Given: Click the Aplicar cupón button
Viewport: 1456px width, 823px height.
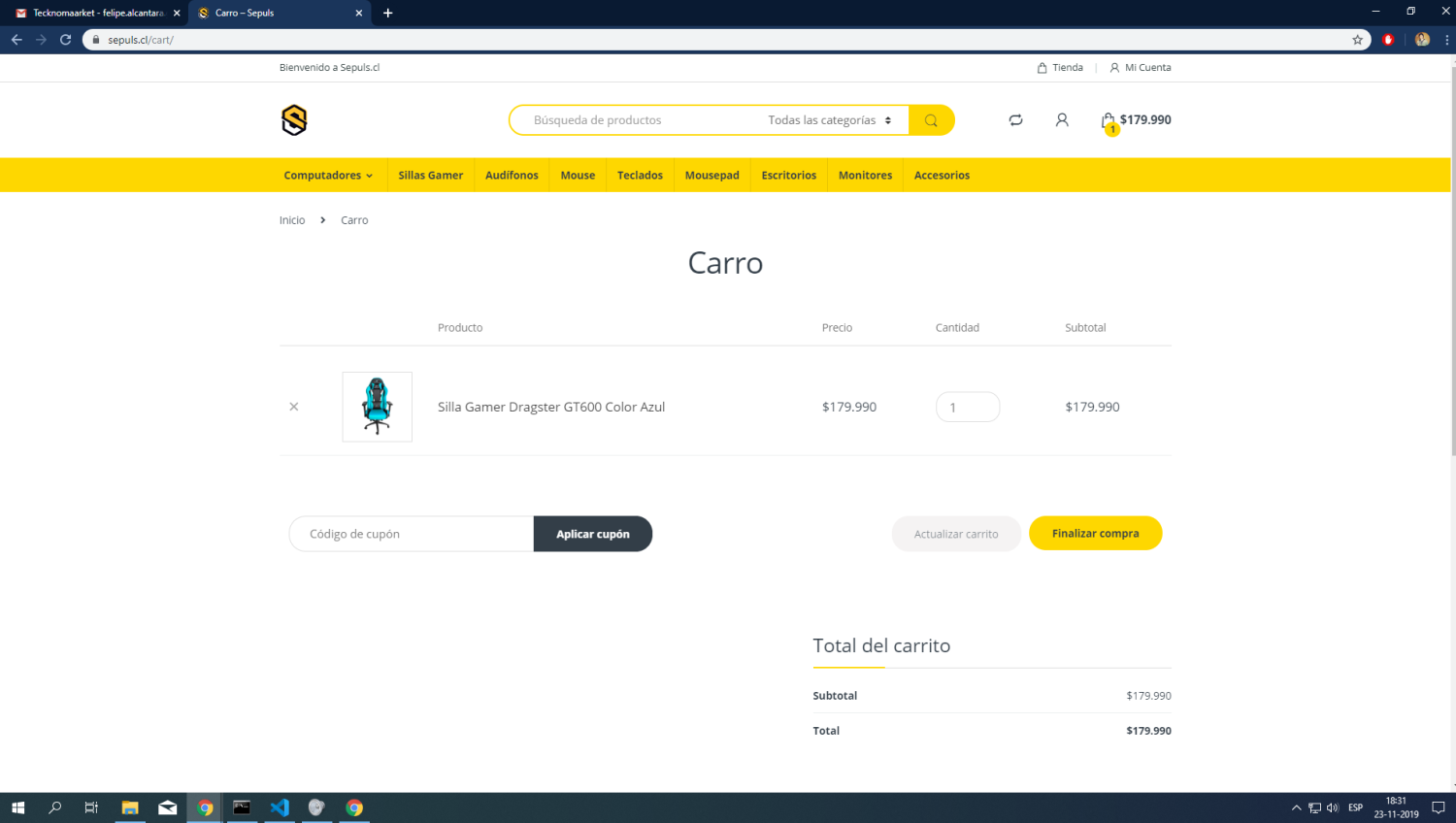Looking at the screenshot, I should pyautogui.click(x=593, y=534).
